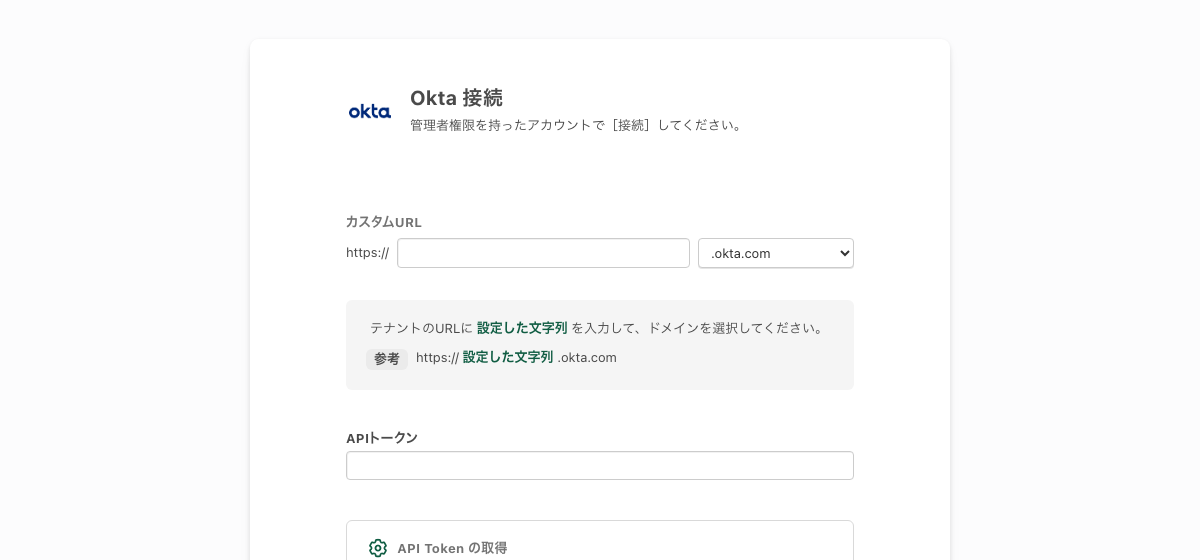Click the APIトークン label
This screenshot has height=560, width=1200.
382,438
